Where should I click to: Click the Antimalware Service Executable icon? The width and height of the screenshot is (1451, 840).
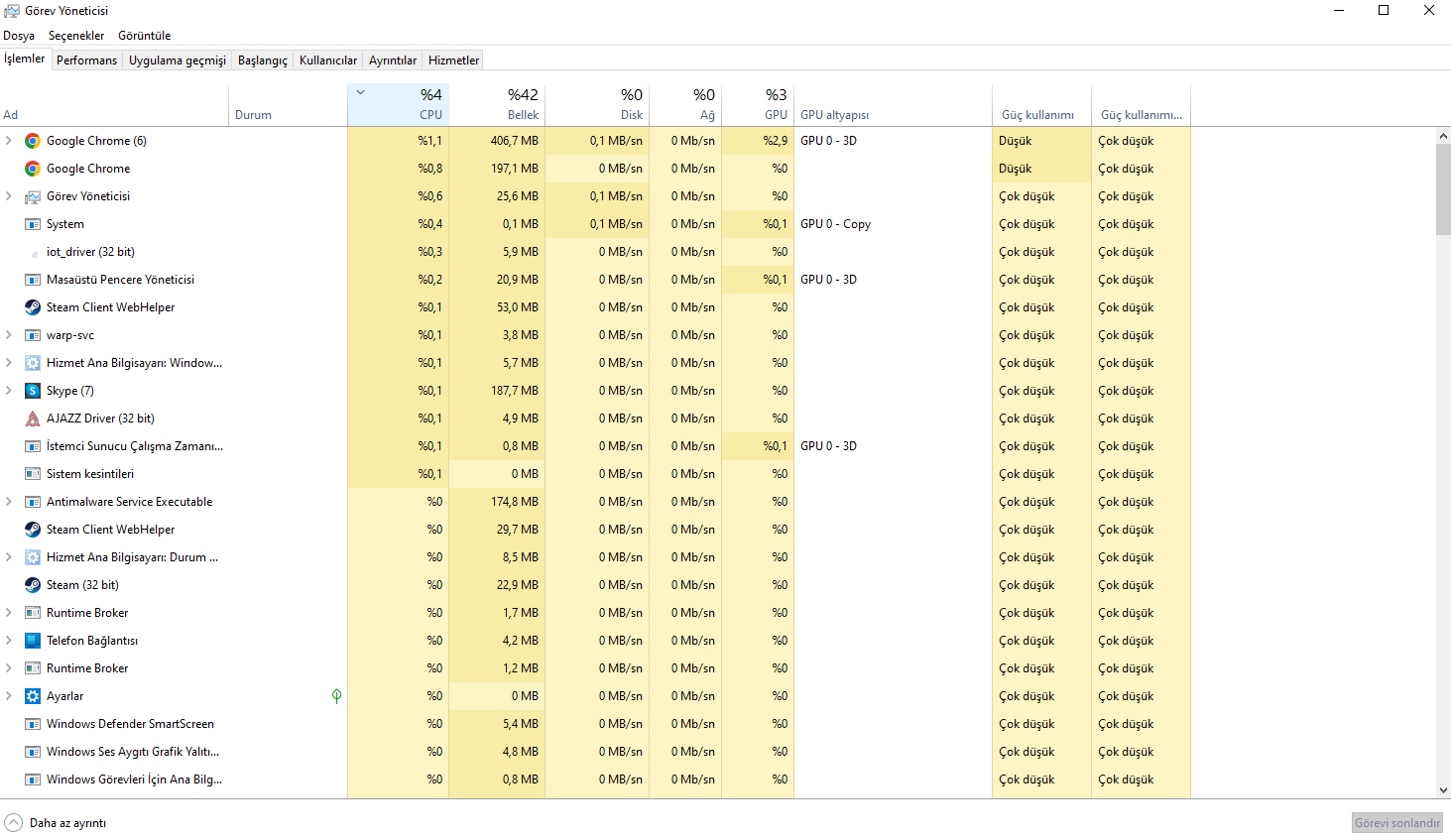coord(33,502)
